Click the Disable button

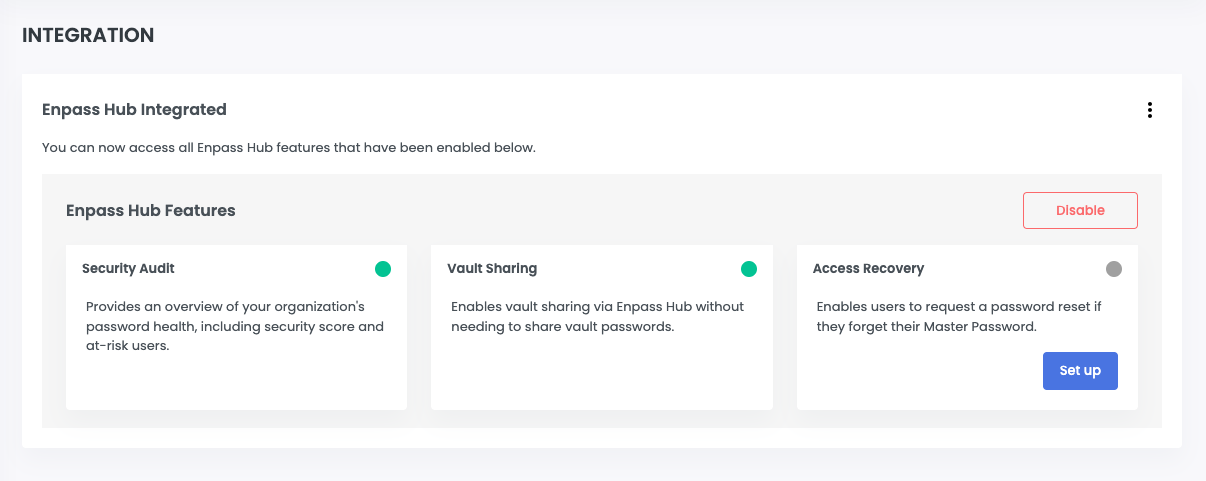tap(1080, 211)
